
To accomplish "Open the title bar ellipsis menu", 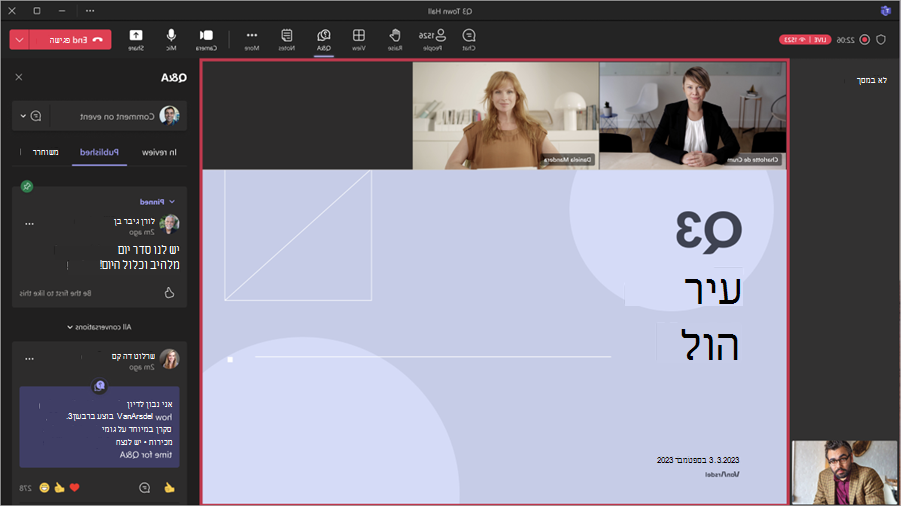I will (x=90, y=11).
